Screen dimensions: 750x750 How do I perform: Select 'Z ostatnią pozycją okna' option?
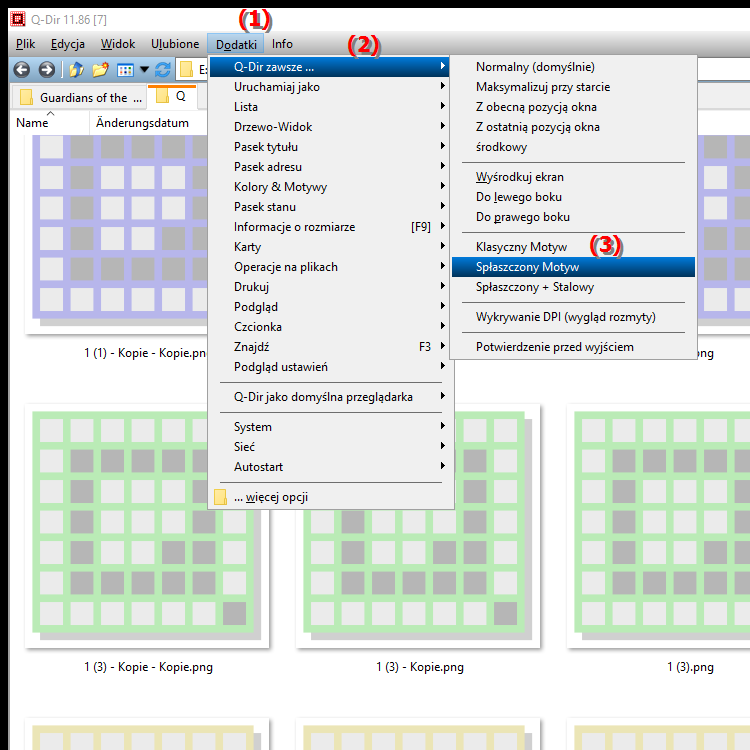point(573,127)
